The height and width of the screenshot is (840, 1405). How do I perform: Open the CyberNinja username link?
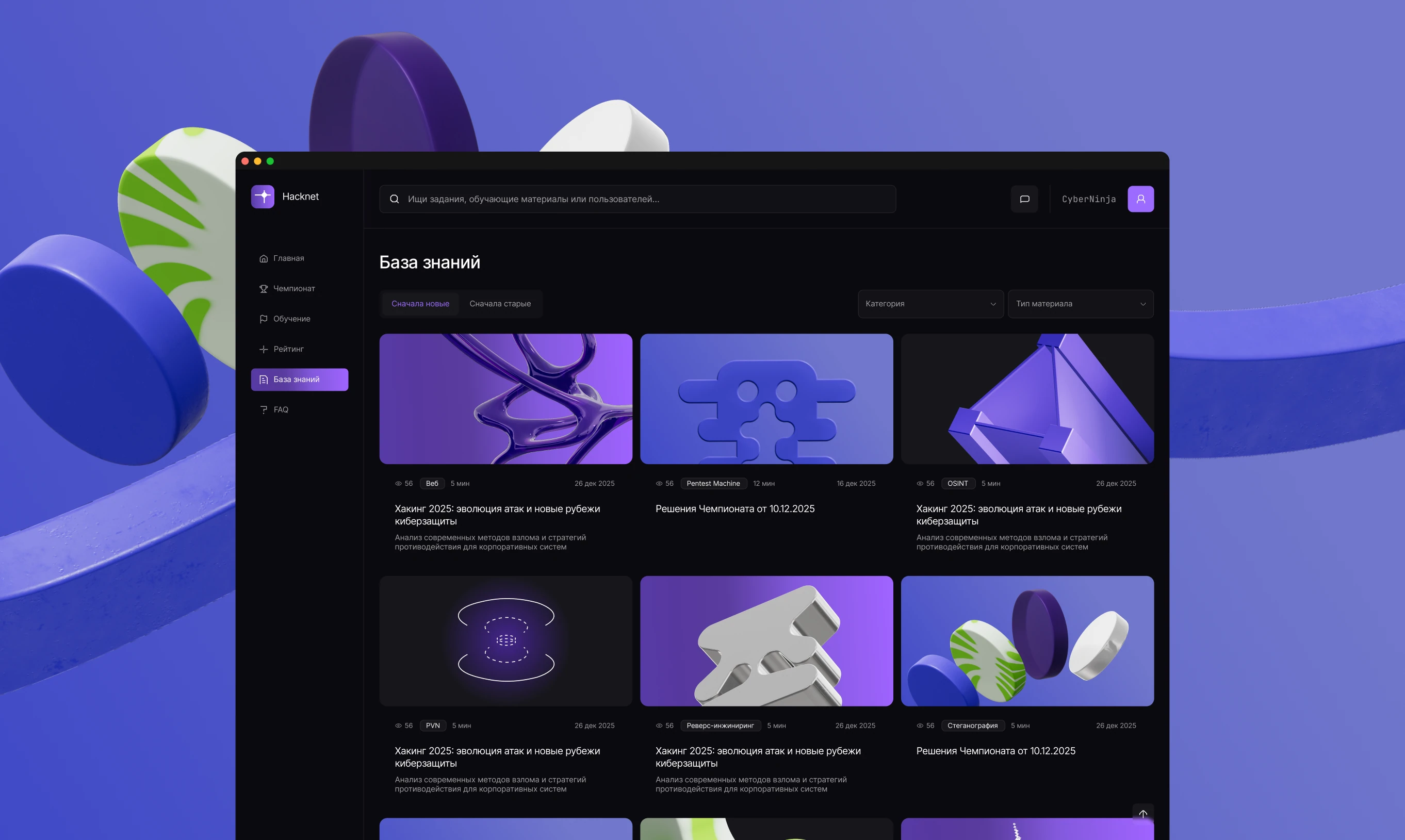[1088, 199]
